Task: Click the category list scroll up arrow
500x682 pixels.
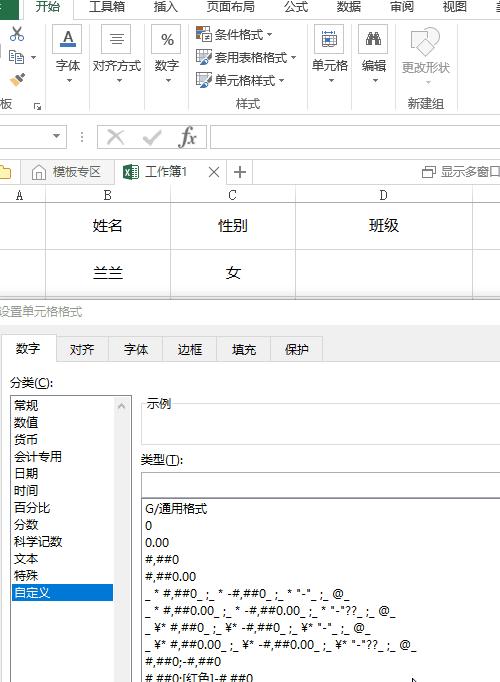Action: 122,406
